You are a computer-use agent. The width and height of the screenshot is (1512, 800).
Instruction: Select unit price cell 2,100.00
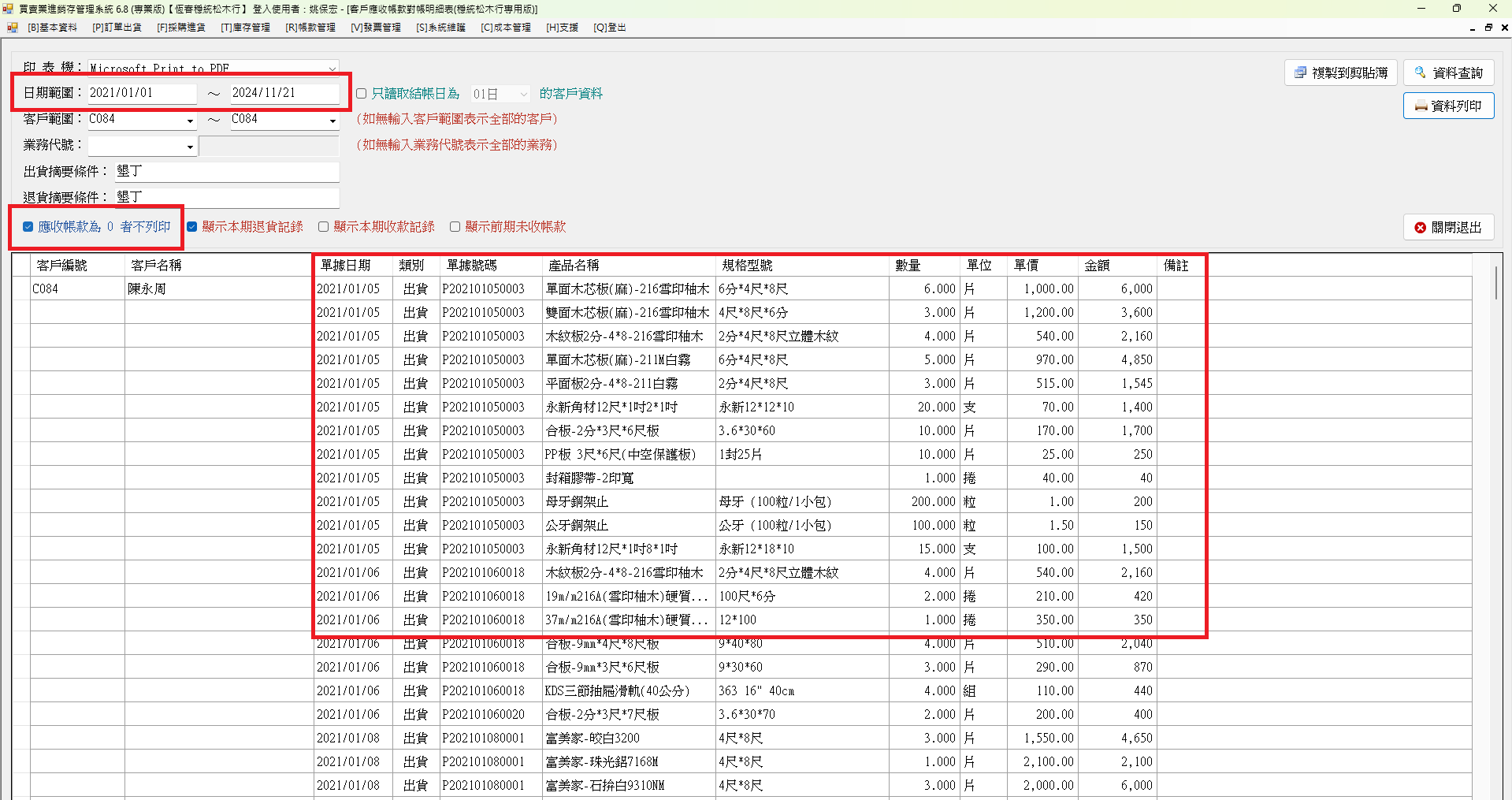tap(1043, 762)
